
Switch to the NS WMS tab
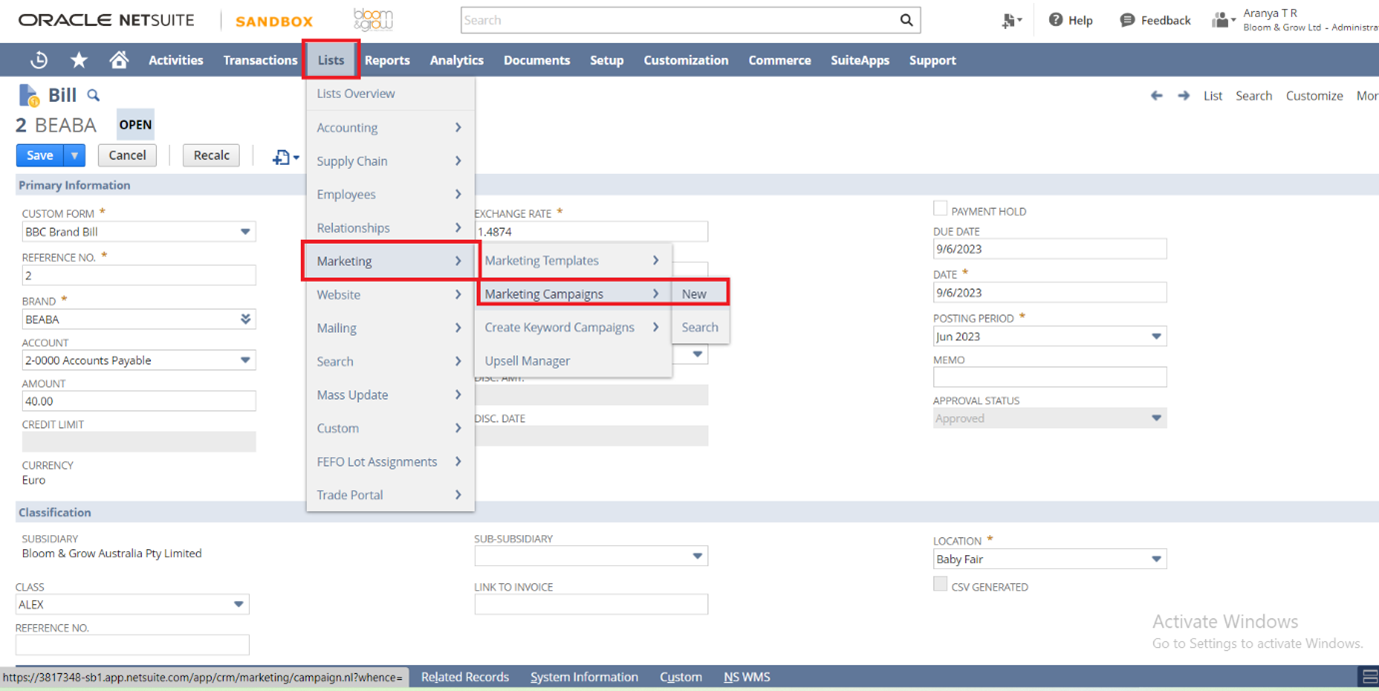pyautogui.click(x=747, y=677)
